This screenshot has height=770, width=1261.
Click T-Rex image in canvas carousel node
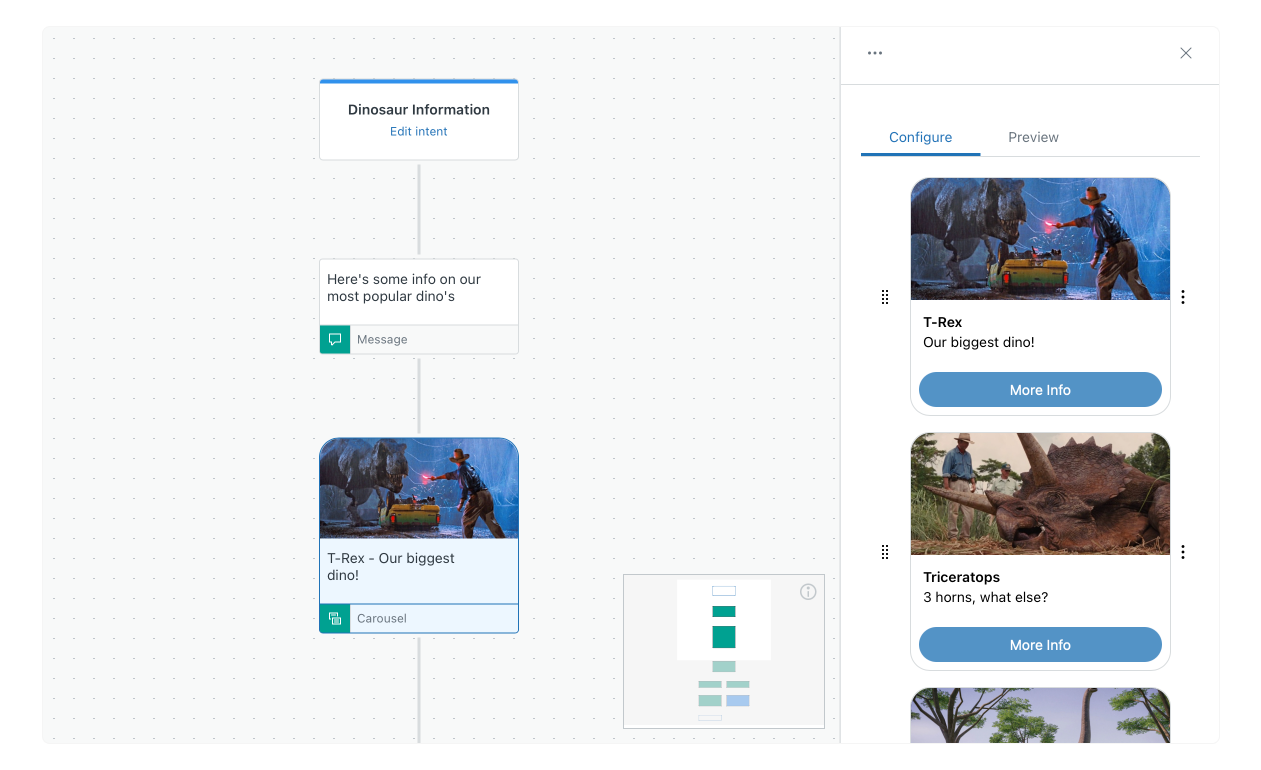coord(419,489)
